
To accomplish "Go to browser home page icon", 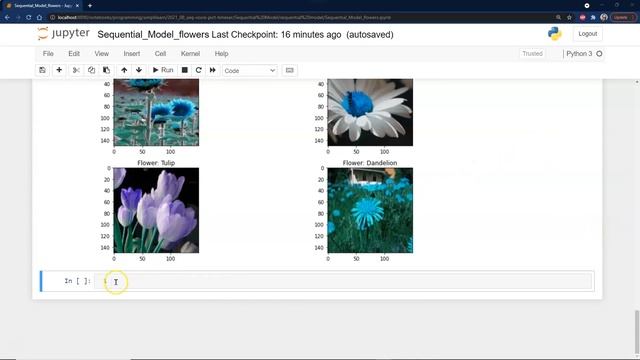I will (39, 18).
